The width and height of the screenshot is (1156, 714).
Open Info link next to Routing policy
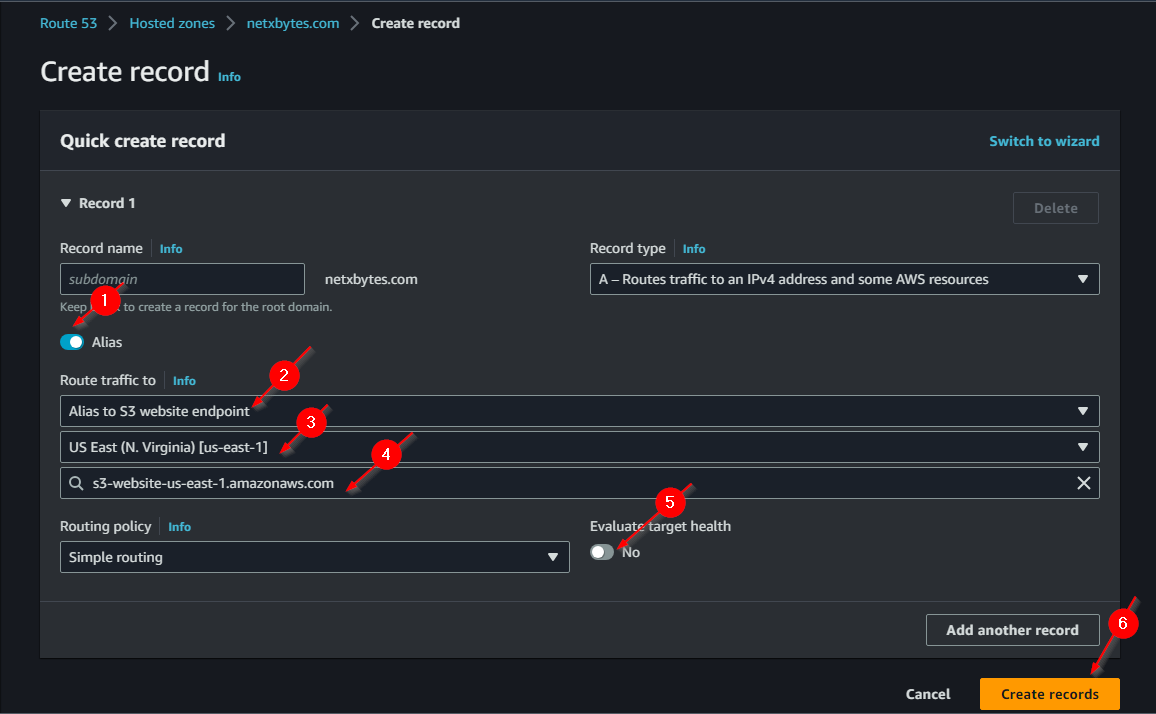point(179,527)
